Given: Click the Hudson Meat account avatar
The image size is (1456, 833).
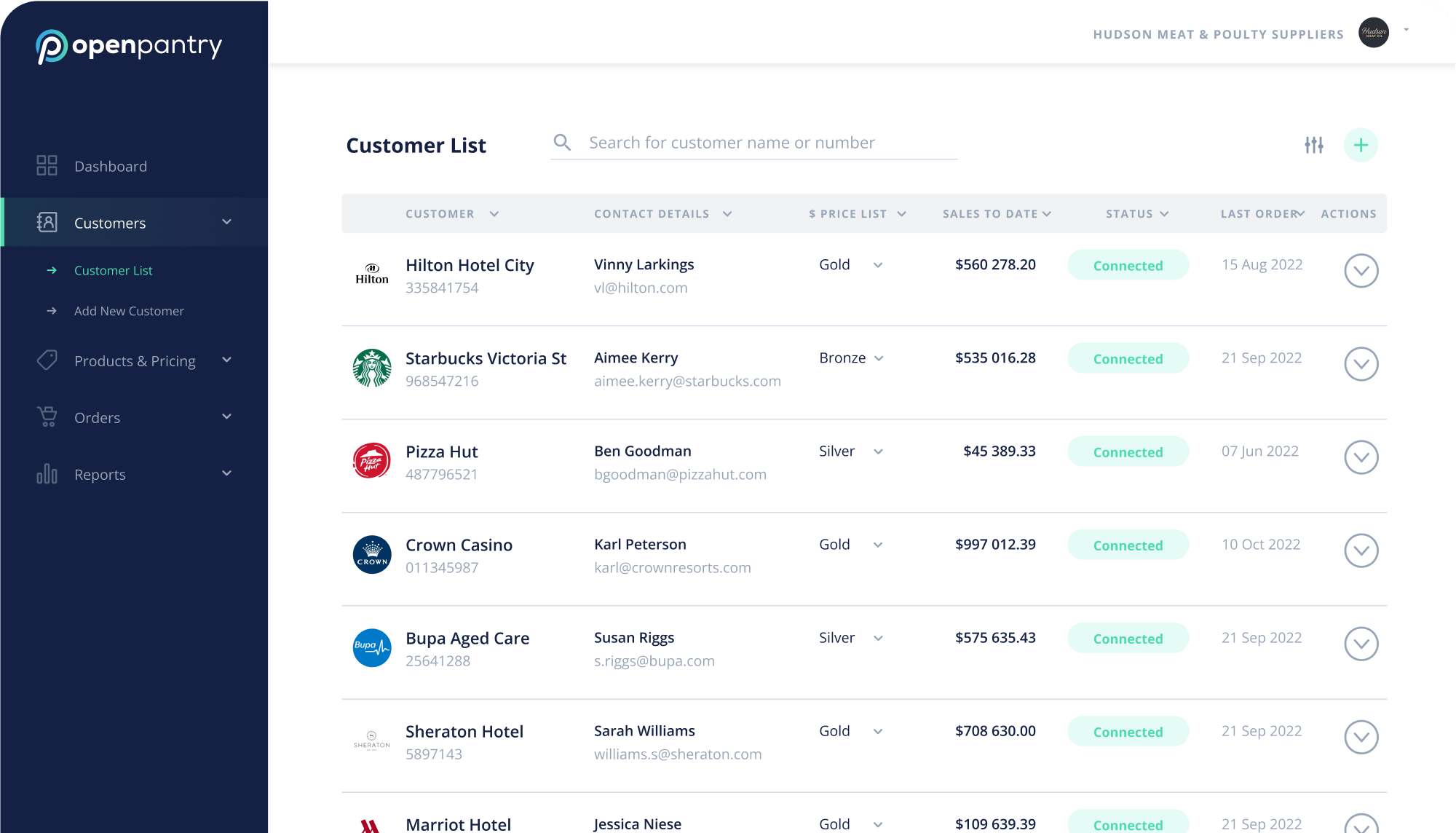Looking at the screenshot, I should click(x=1374, y=33).
